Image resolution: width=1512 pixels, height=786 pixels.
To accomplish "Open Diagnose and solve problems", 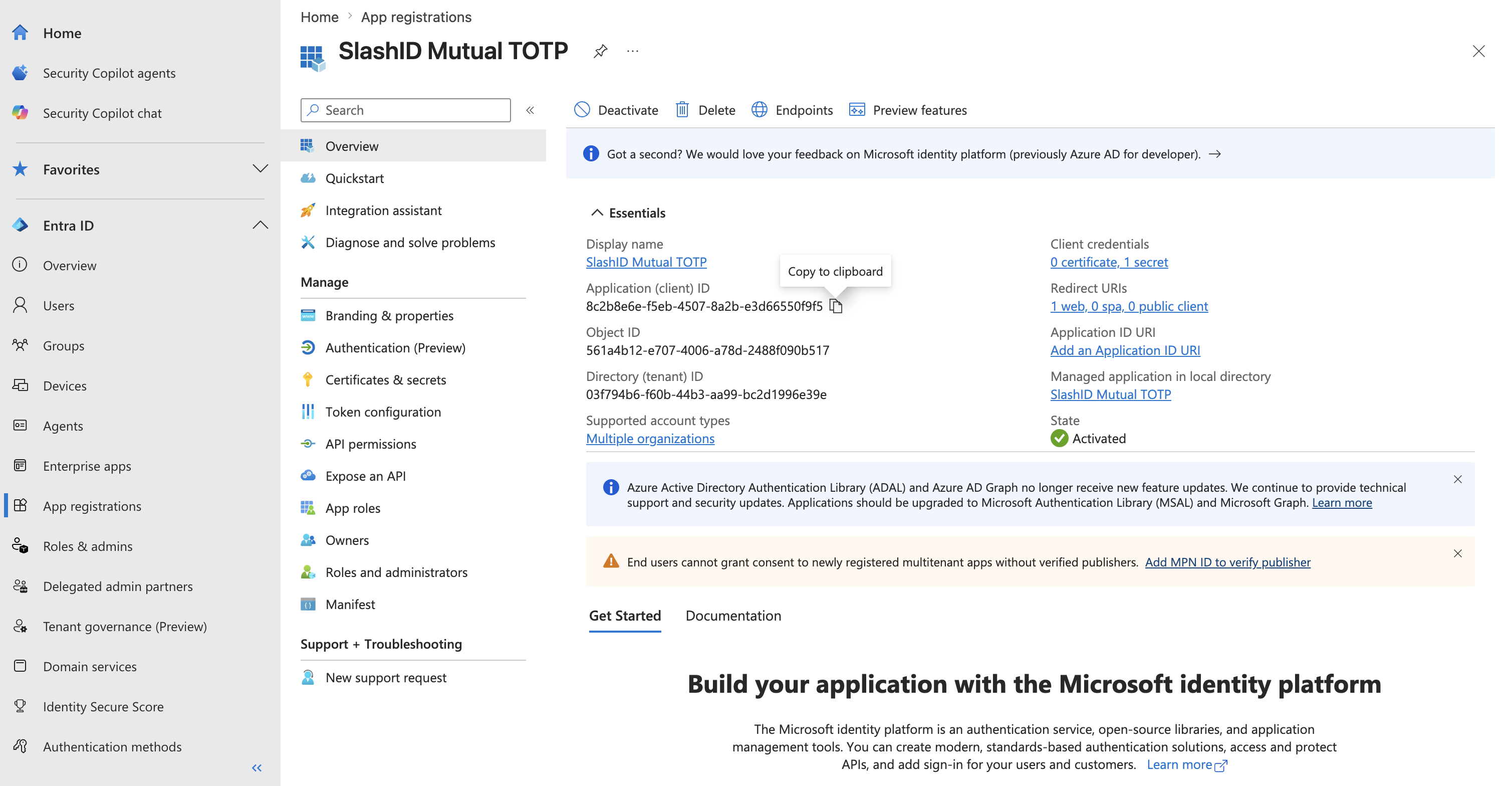I will [410, 242].
